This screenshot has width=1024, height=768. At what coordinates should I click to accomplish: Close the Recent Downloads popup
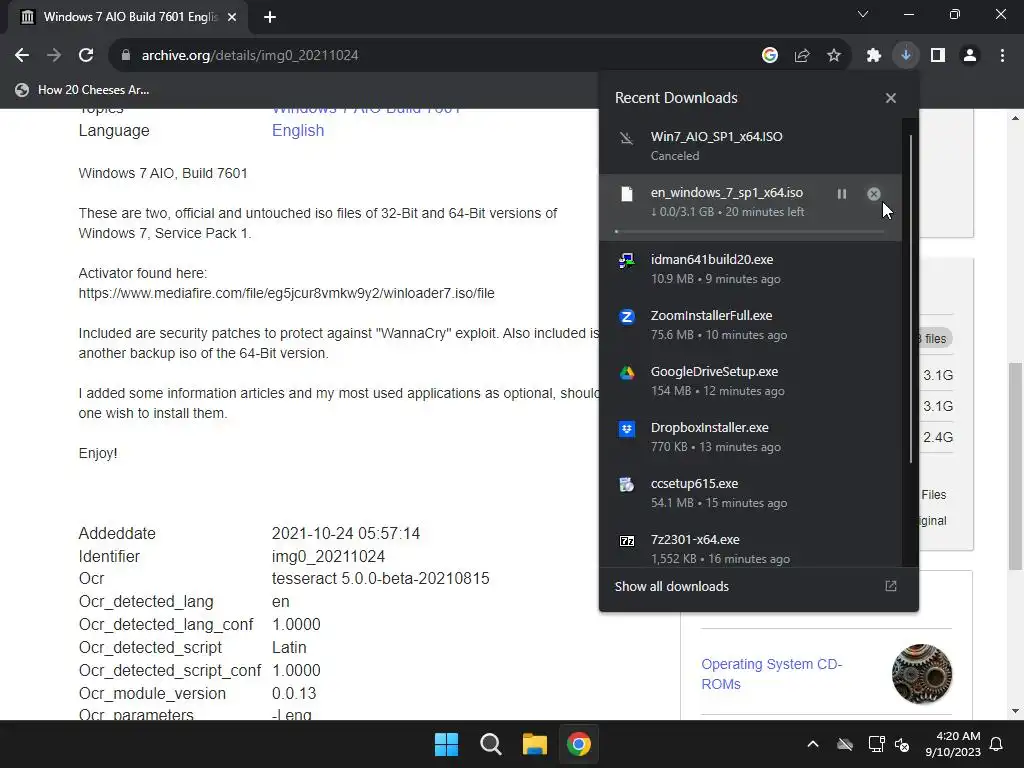[891, 98]
